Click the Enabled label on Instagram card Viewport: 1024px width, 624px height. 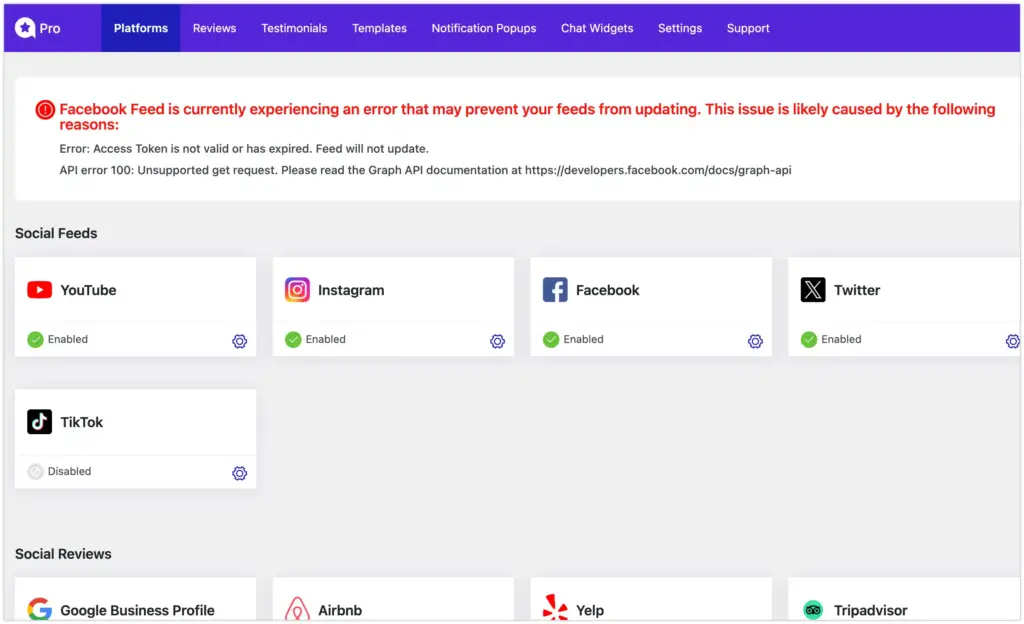click(325, 339)
